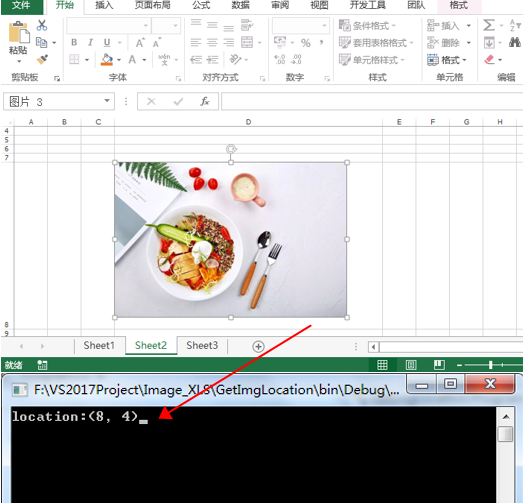This screenshot has height=503, width=523.
Task: Select the Format Painter brush icon
Action: pyautogui.click(x=42, y=60)
